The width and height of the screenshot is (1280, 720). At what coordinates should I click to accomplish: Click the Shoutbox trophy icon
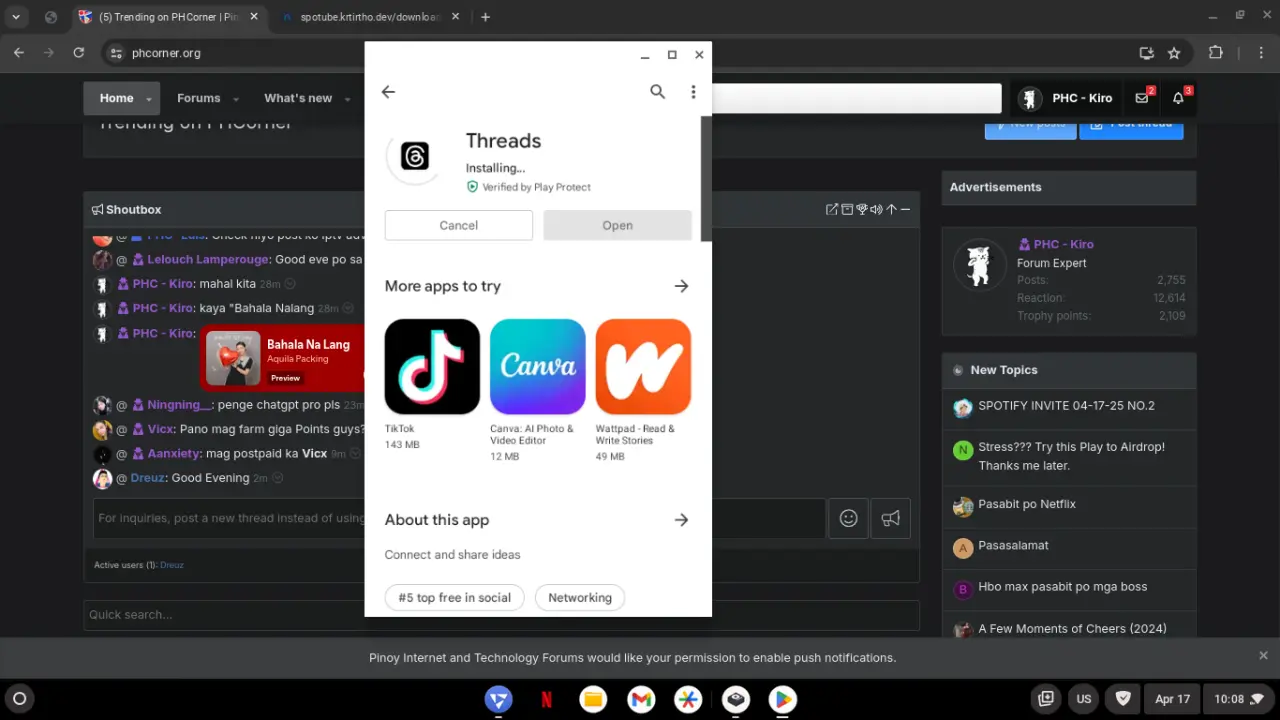coord(861,209)
